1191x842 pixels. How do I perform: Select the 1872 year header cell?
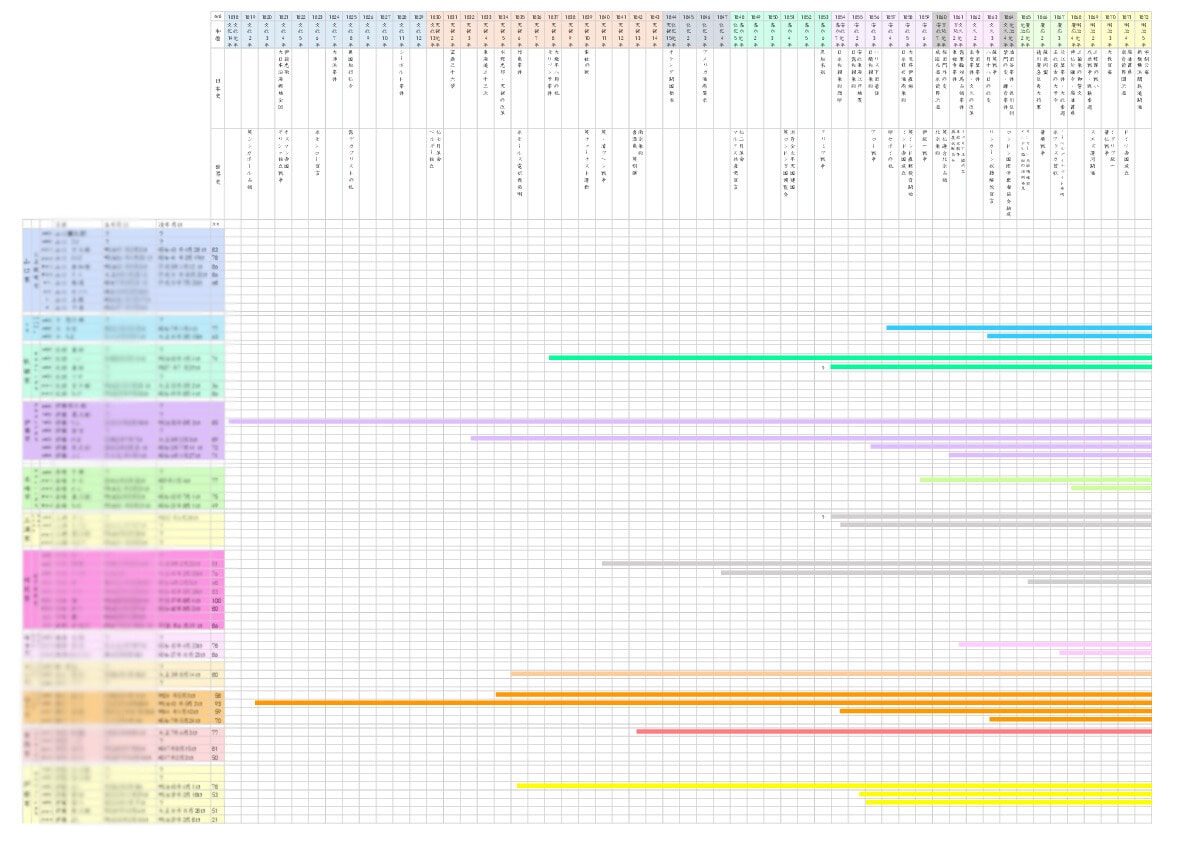1143,16
